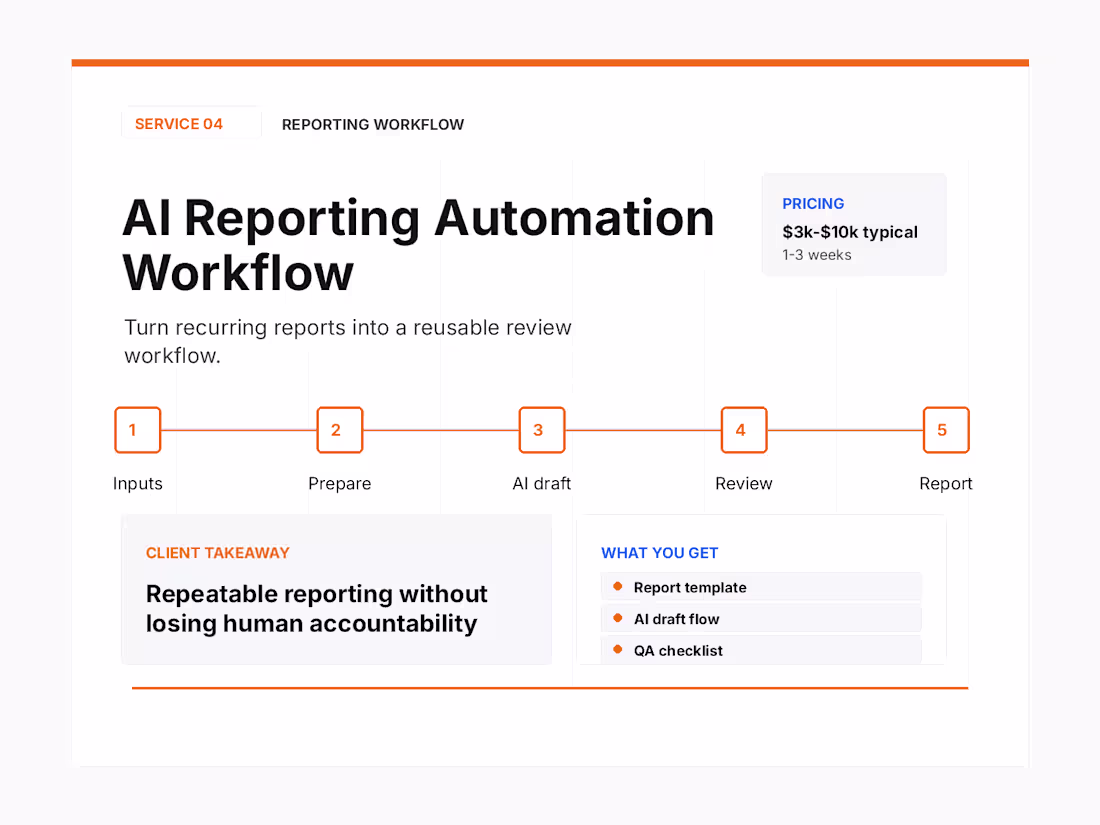
Task: Select the AI draft flow list item
Action: 761,619
